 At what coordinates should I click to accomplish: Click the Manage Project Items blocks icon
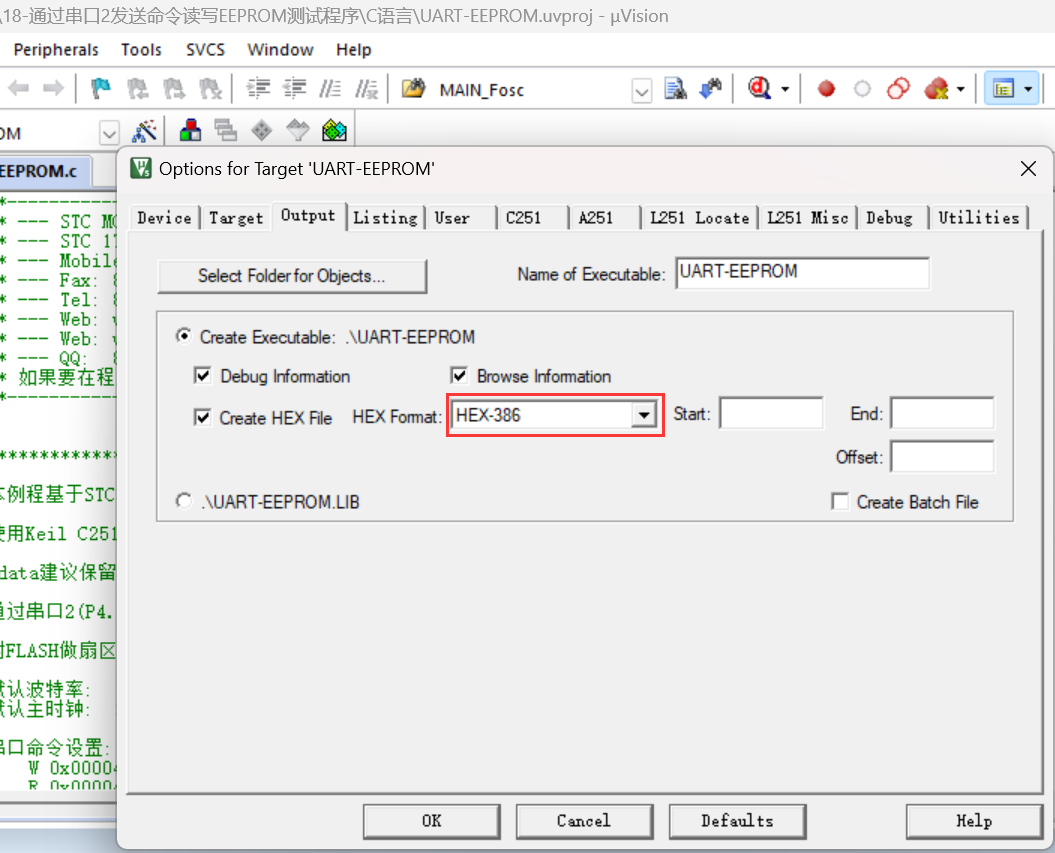(190, 130)
